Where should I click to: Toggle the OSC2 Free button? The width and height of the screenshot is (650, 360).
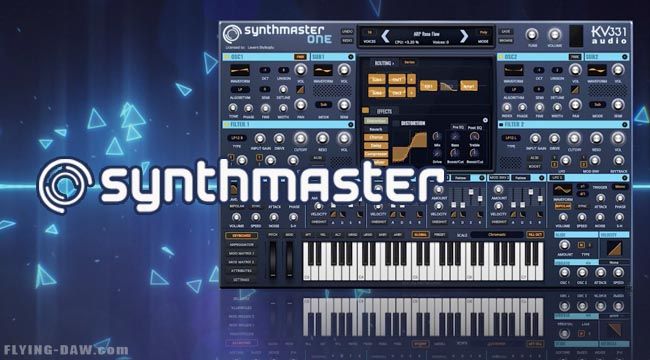(575, 57)
